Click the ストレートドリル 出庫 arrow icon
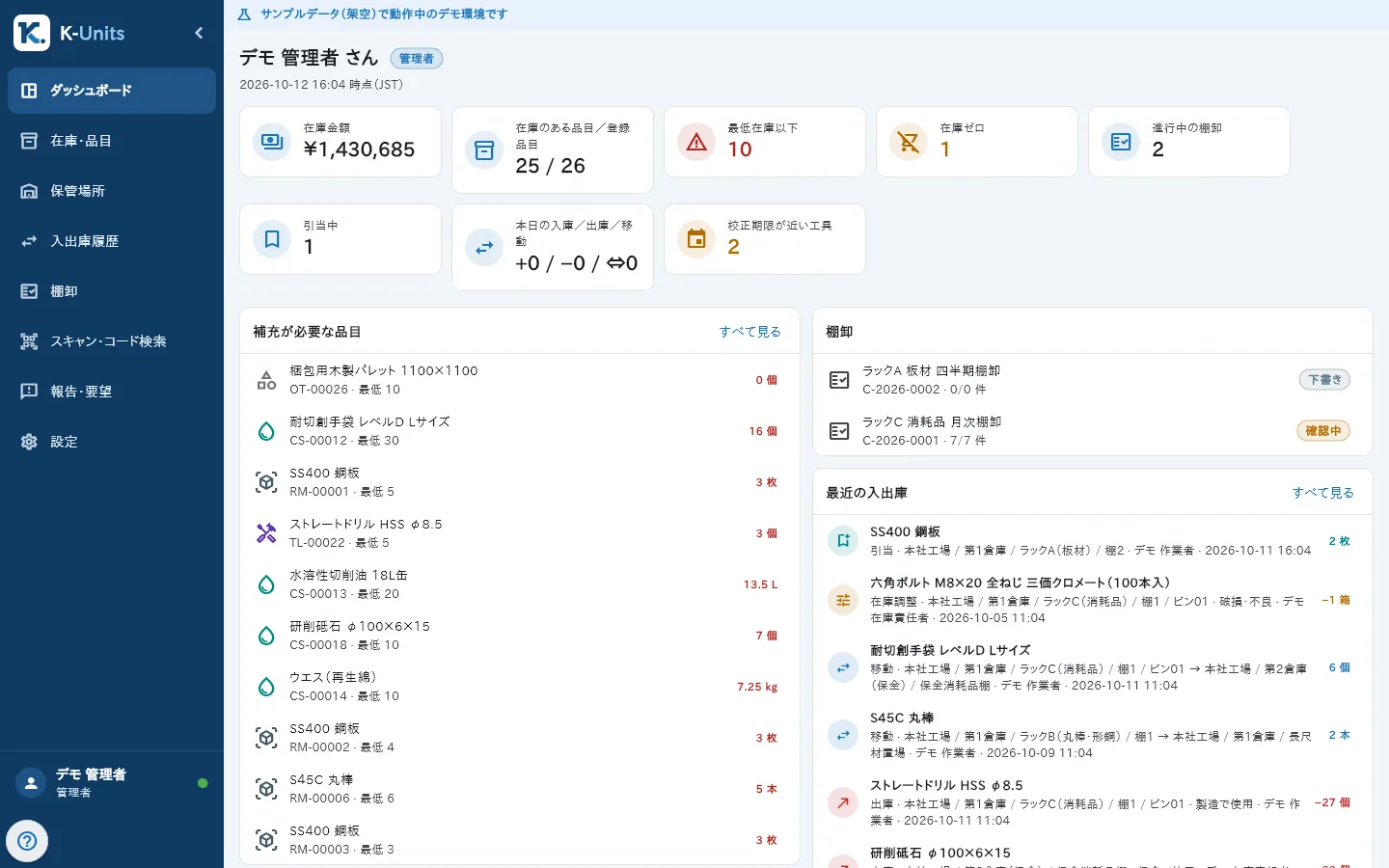 click(843, 802)
